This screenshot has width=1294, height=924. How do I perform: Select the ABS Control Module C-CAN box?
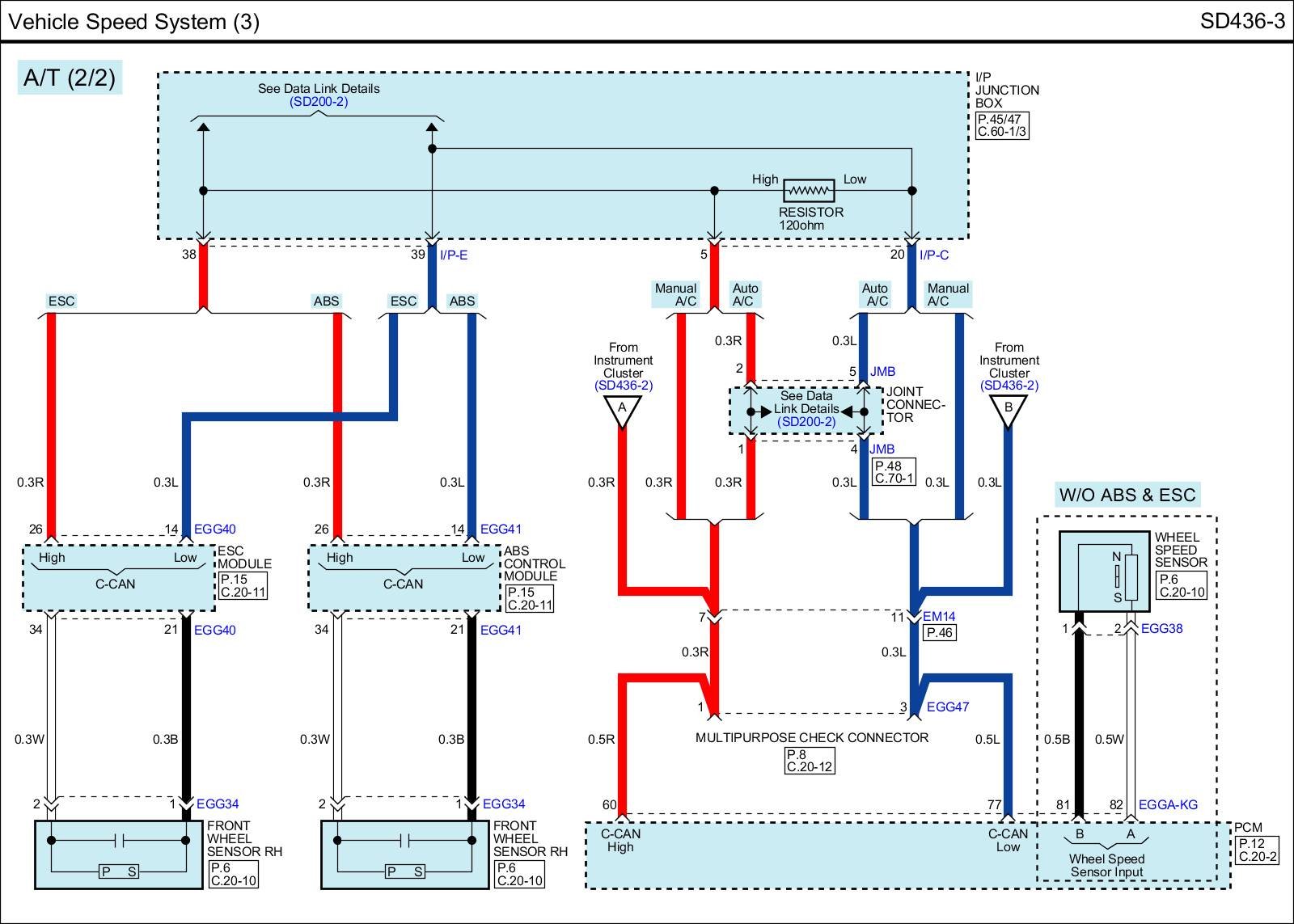(404, 577)
